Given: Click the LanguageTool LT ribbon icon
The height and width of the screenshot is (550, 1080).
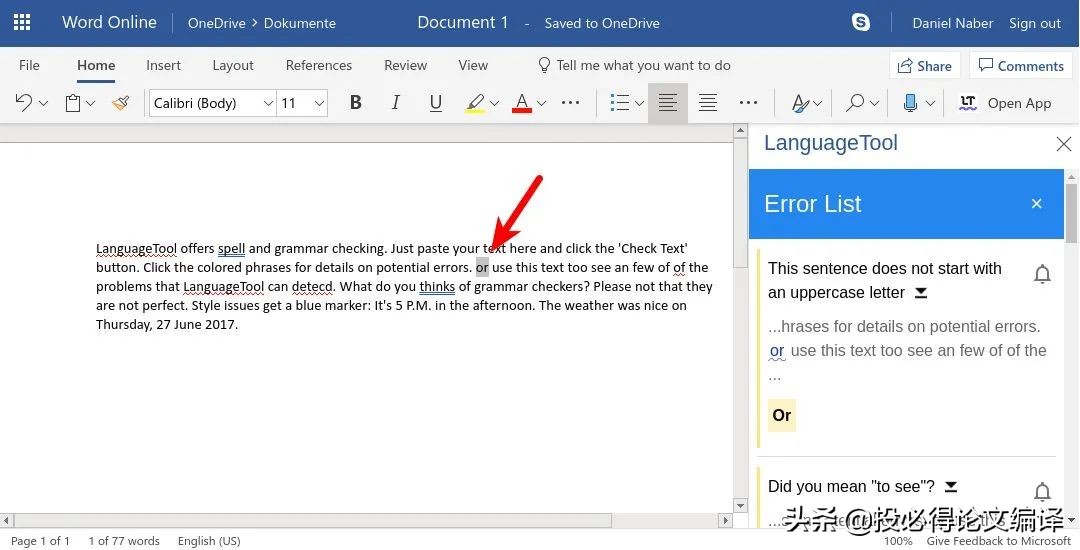Looking at the screenshot, I should [968, 103].
